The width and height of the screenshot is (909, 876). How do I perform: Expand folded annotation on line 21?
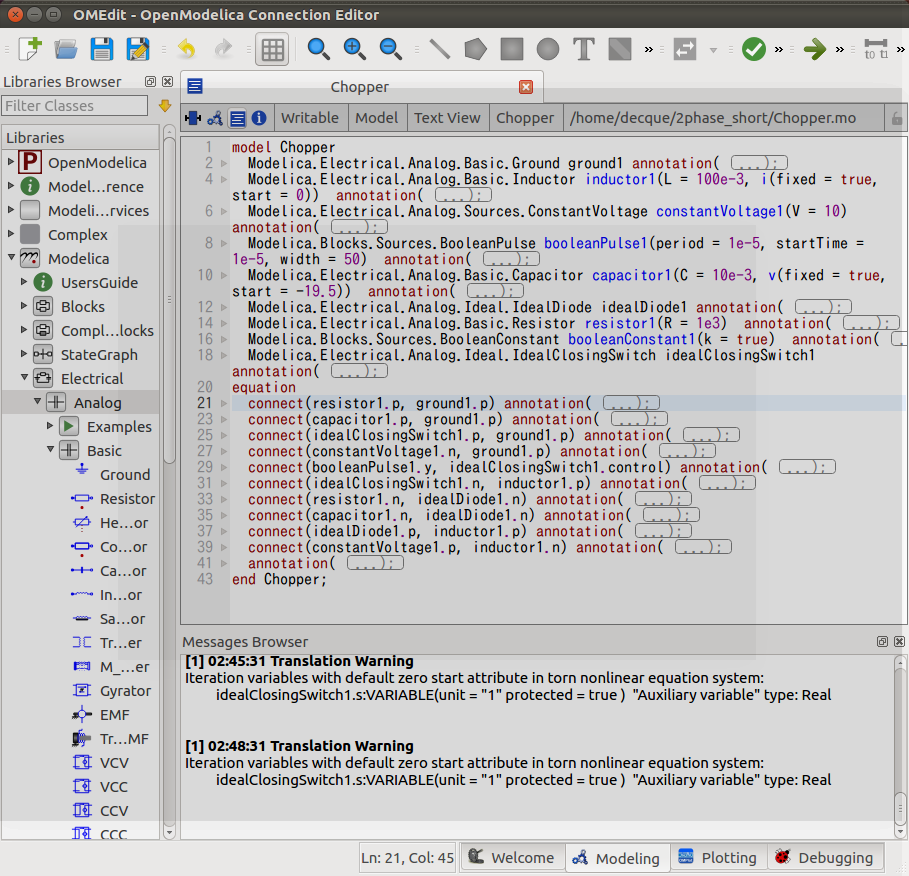pyautogui.click(x=631, y=403)
